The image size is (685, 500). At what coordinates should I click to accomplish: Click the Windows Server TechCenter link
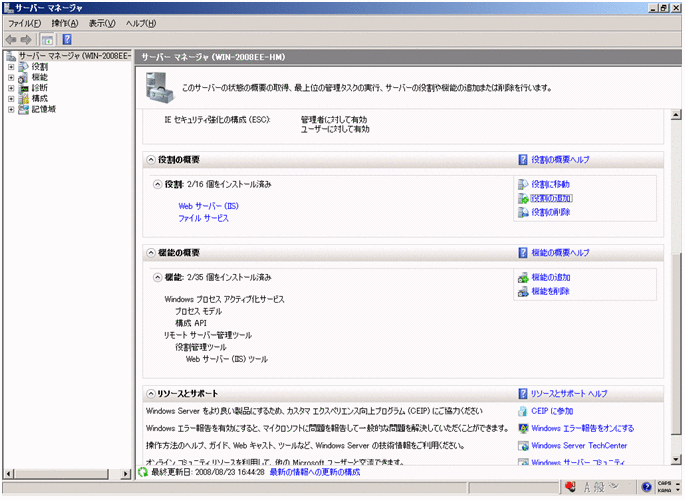[x=579, y=446]
